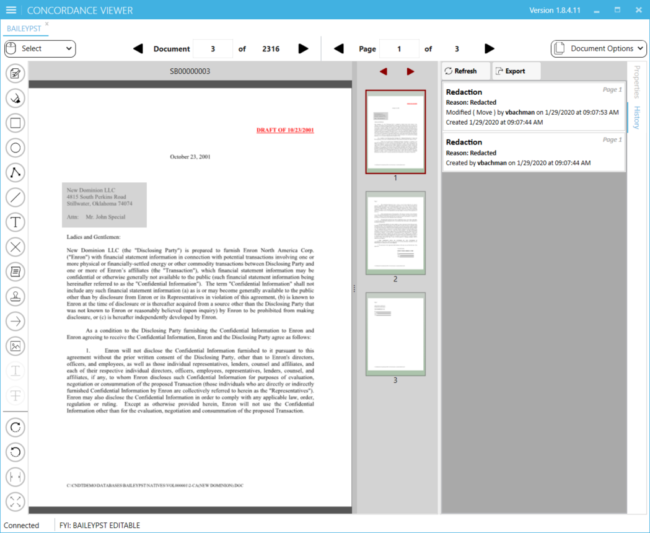The height and width of the screenshot is (533, 650).
Task: Open the History side tab
Action: click(x=637, y=117)
